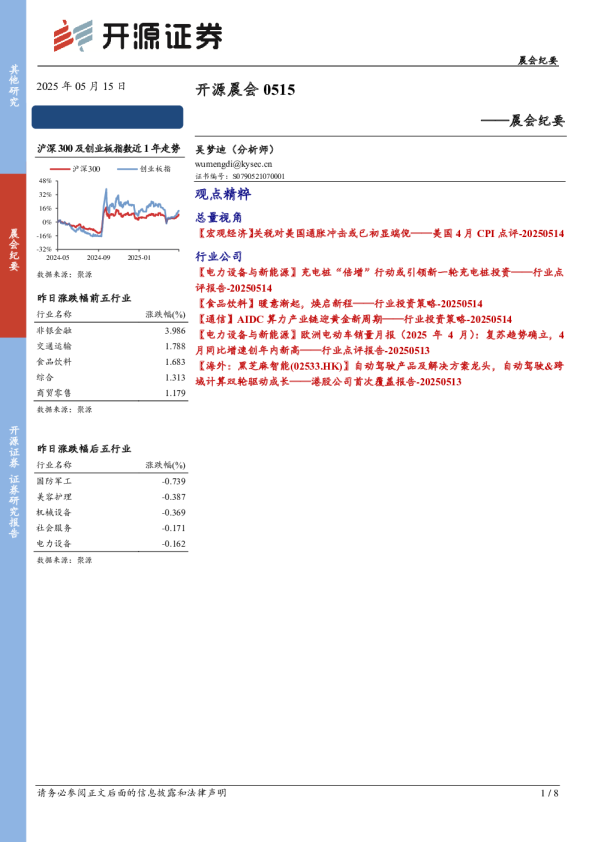Click the index trend line chart
Image resolution: width=595 pixels, height=842 pixels.
(110, 217)
